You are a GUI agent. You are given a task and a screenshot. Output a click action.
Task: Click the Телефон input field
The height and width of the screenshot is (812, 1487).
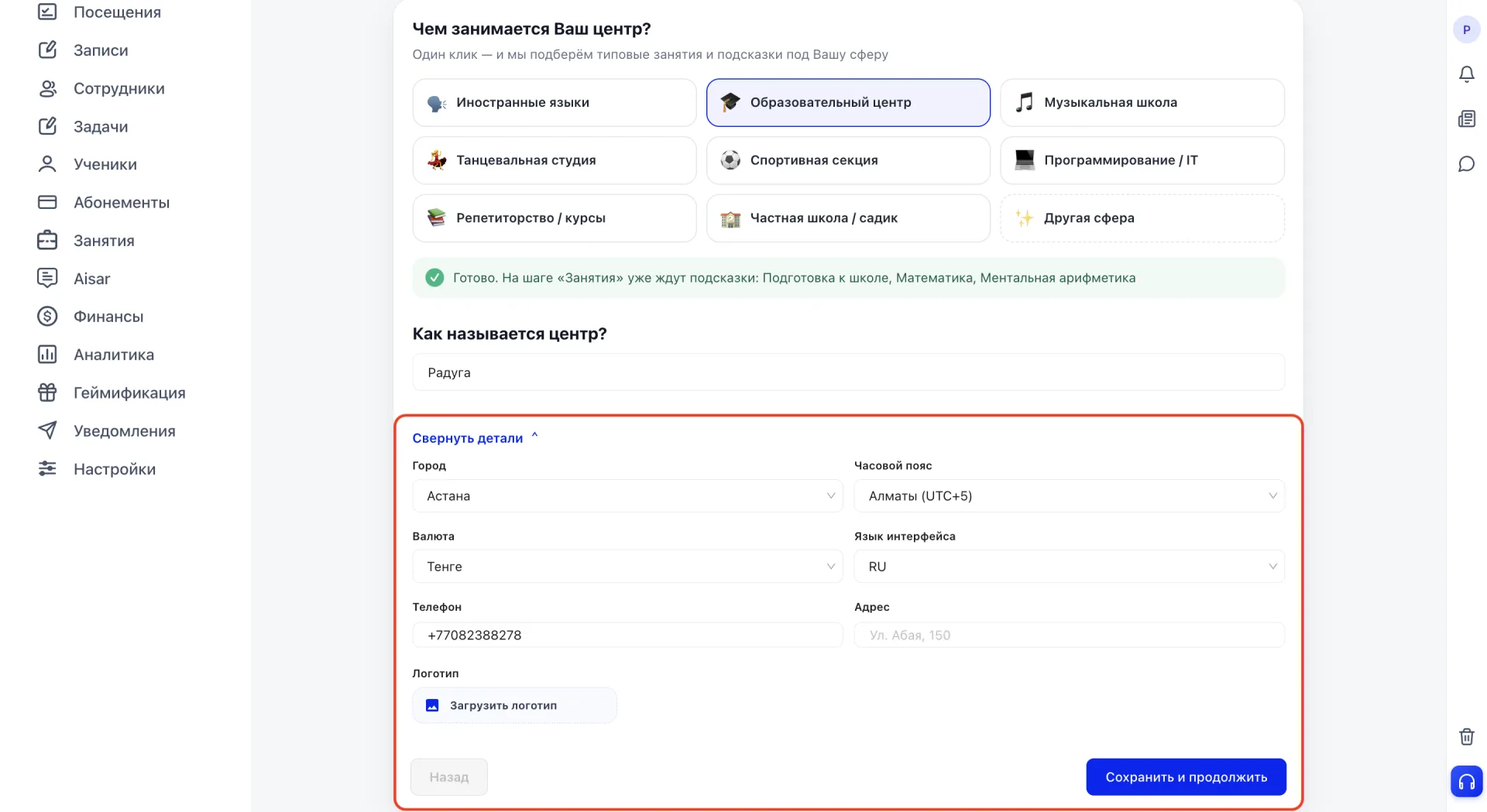(627, 635)
